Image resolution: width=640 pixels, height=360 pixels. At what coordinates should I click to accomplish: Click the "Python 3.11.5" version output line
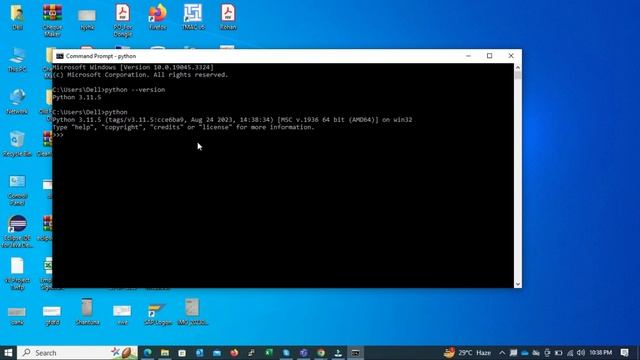click(x=77, y=97)
